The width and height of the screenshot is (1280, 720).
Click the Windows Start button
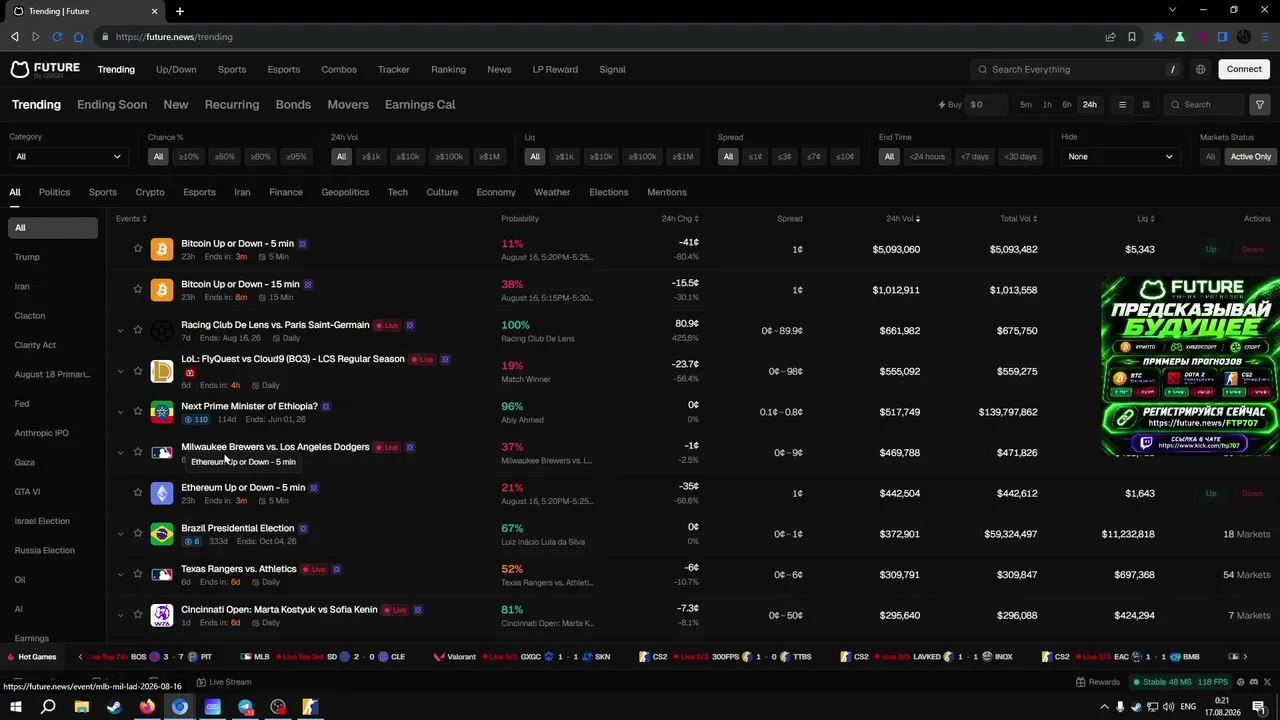(x=16, y=707)
